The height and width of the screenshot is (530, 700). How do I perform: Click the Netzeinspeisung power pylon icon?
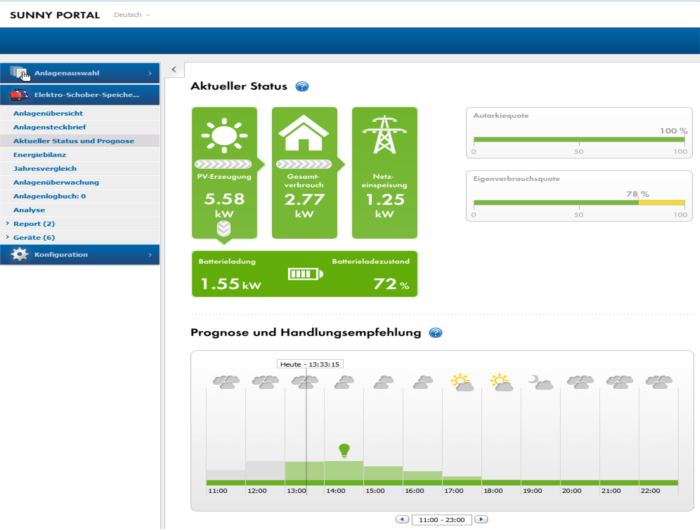(384, 135)
